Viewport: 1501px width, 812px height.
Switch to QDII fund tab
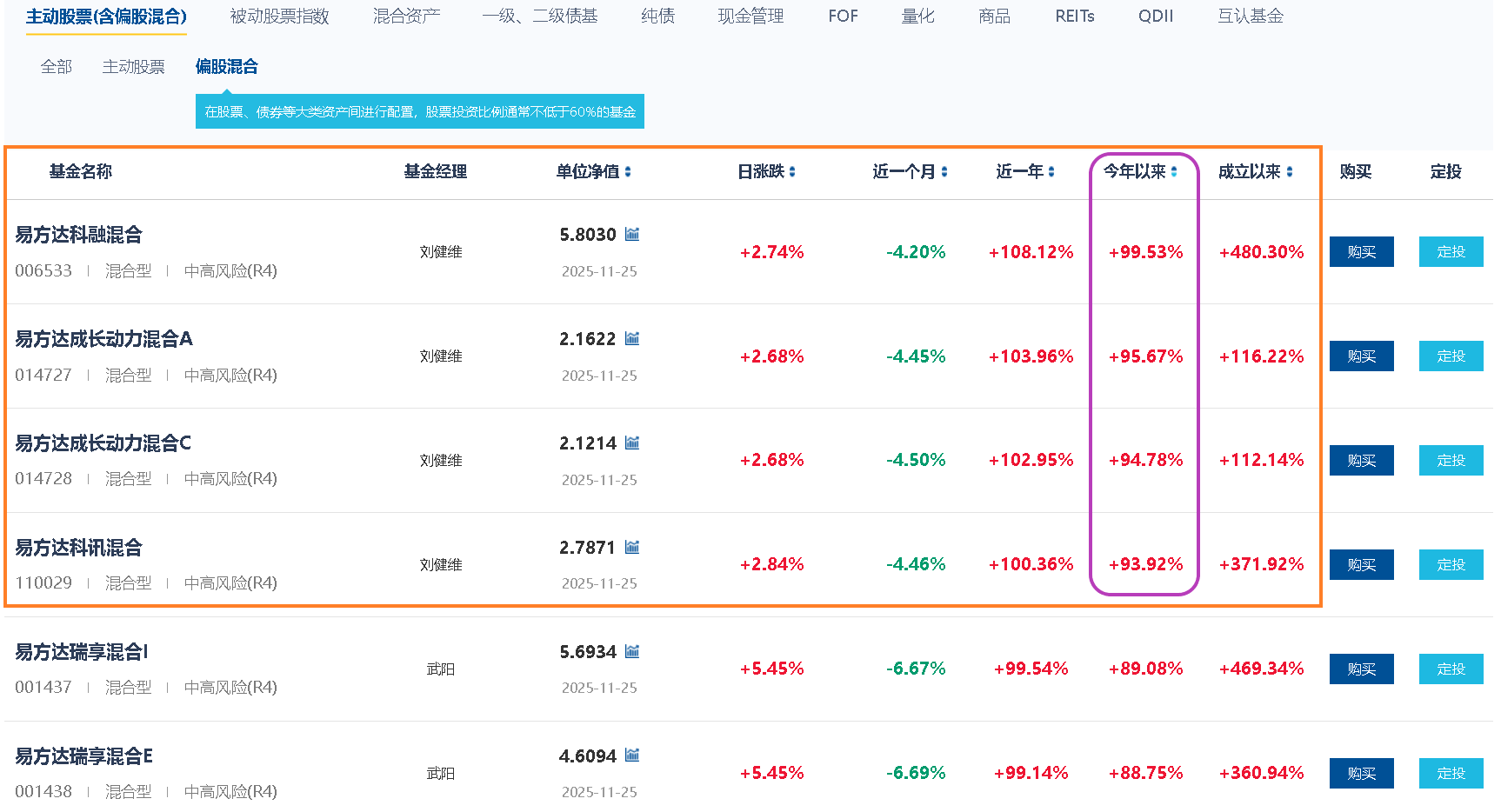(1155, 17)
